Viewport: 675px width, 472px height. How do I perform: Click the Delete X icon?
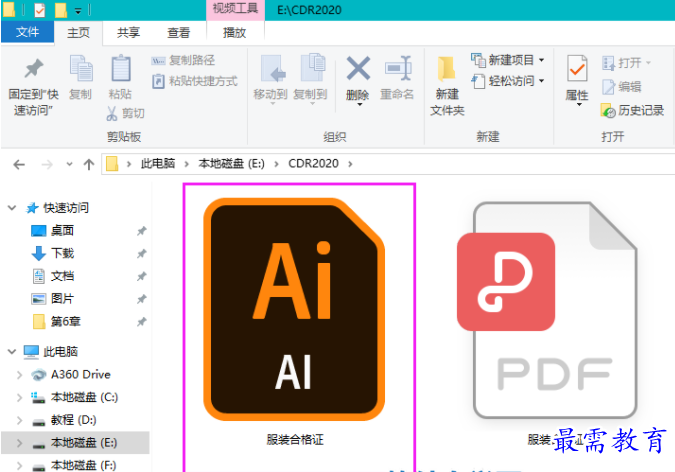coord(358,68)
